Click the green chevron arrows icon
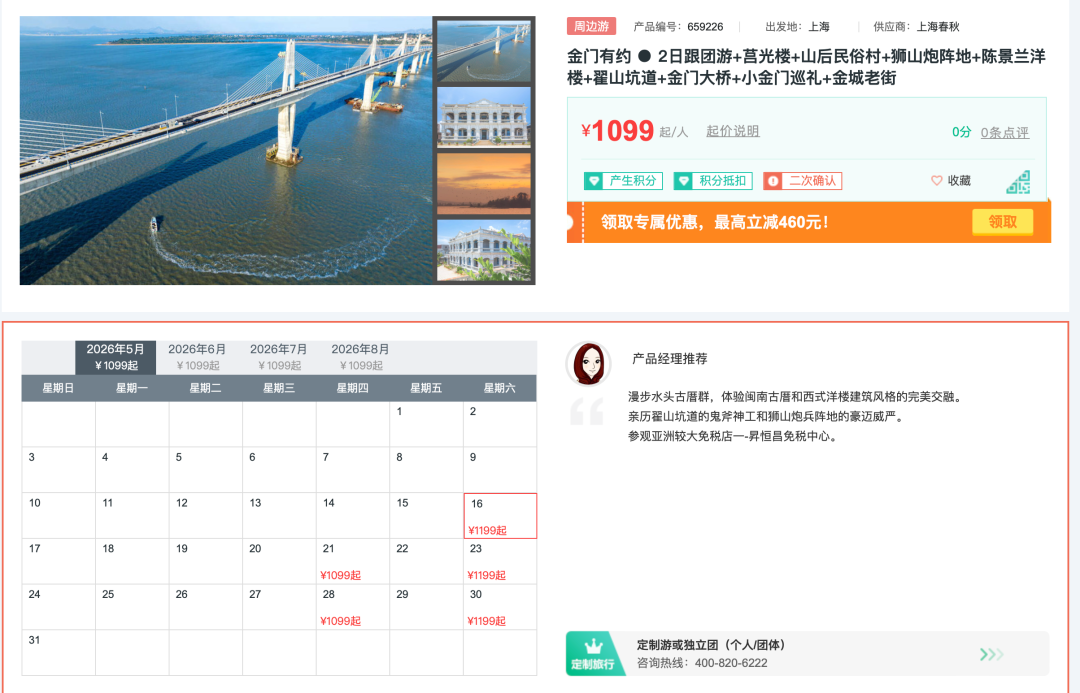 tap(991, 654)
